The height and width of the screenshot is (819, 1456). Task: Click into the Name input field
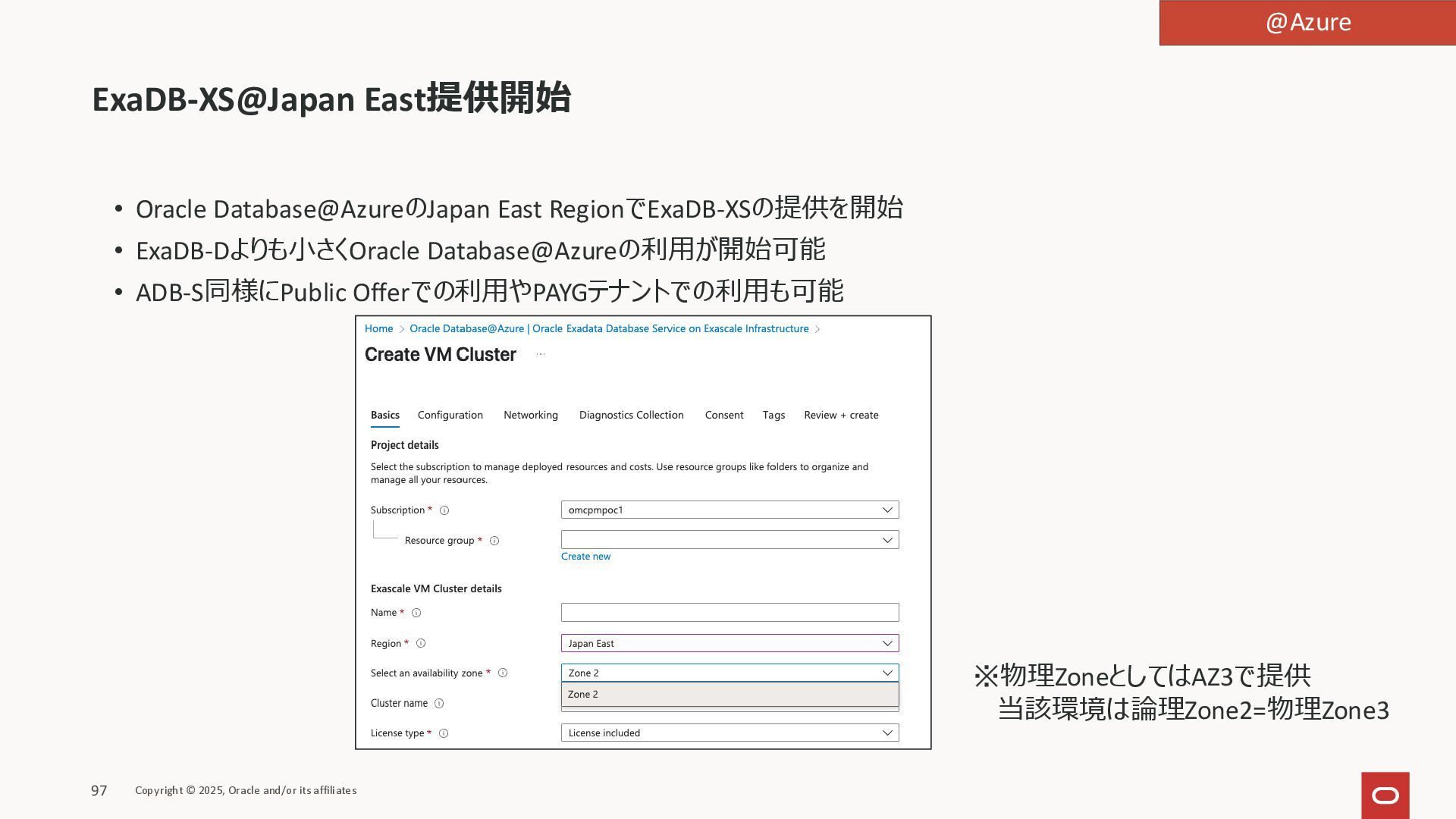(x=730, y=613)
